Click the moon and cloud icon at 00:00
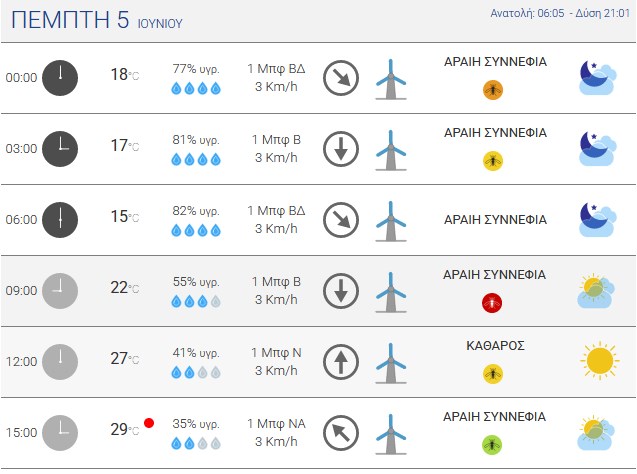 point(597,78)
